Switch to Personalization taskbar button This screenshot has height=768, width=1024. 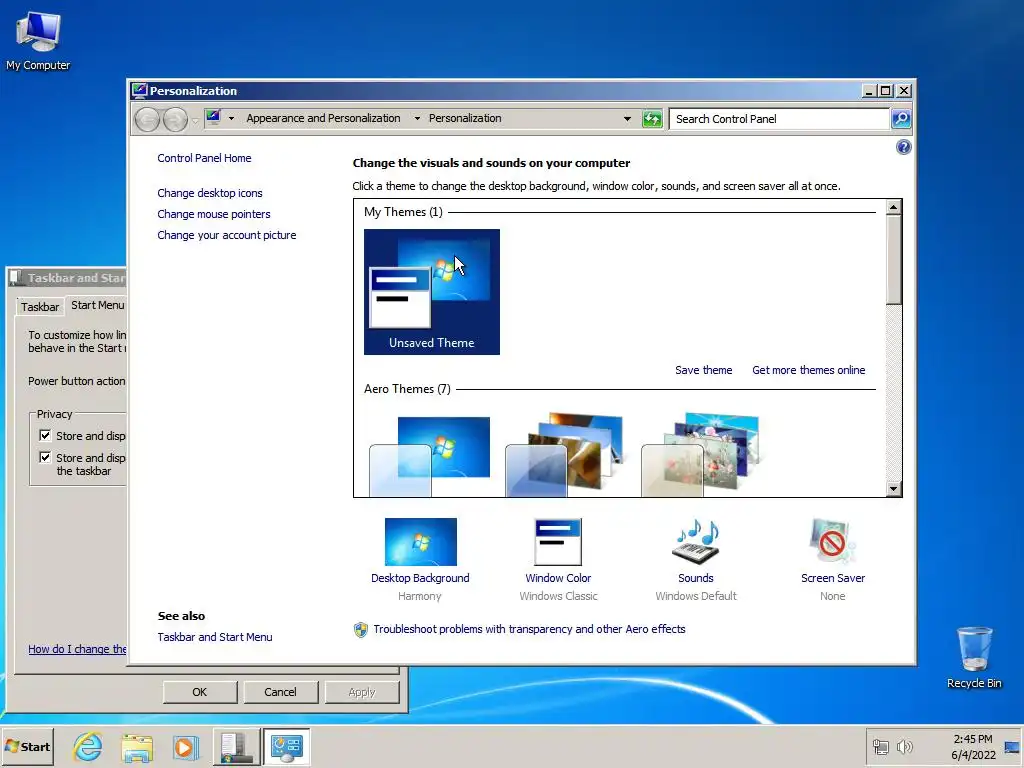[287, 746]
